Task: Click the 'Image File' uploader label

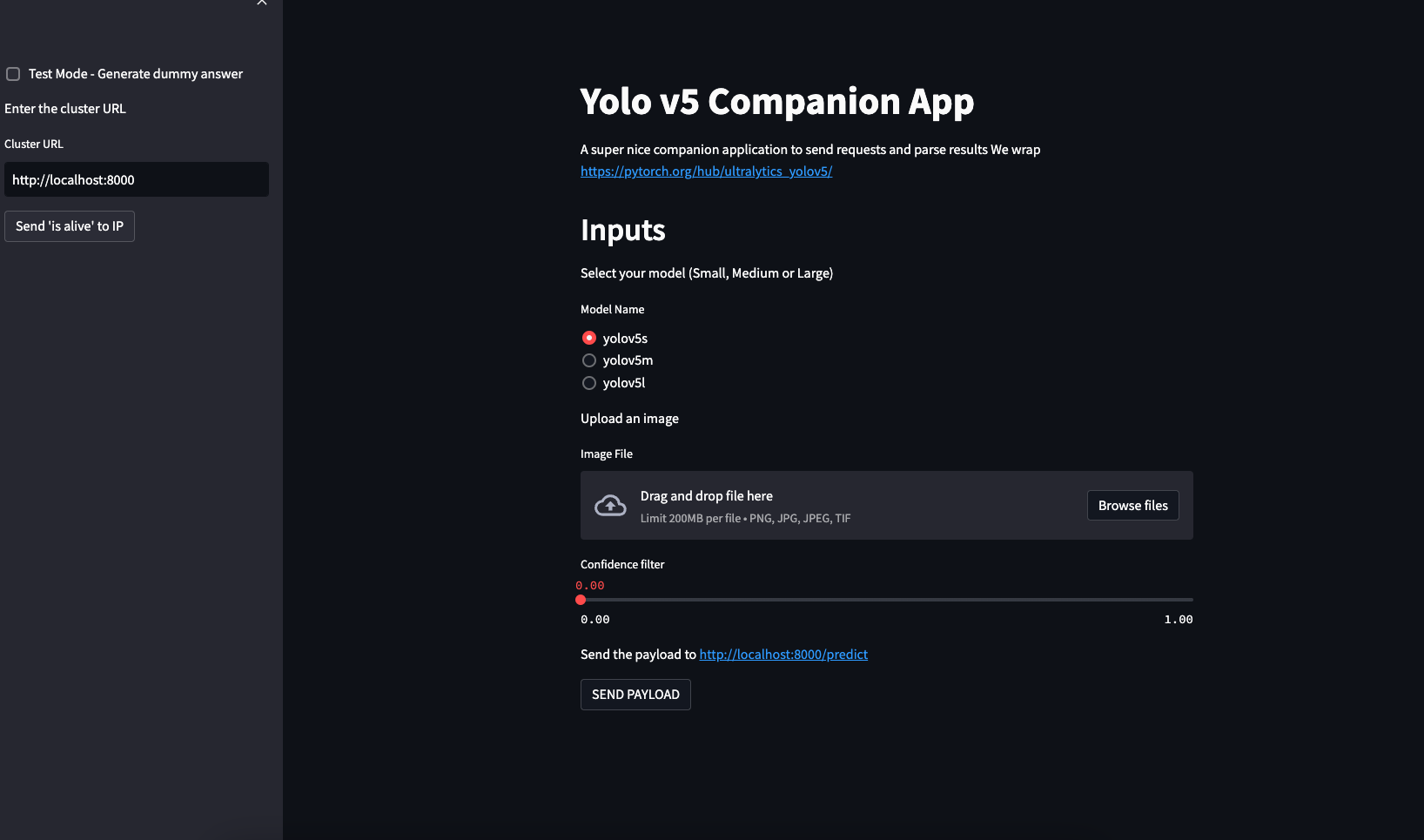Action: (x=606, y=454)
